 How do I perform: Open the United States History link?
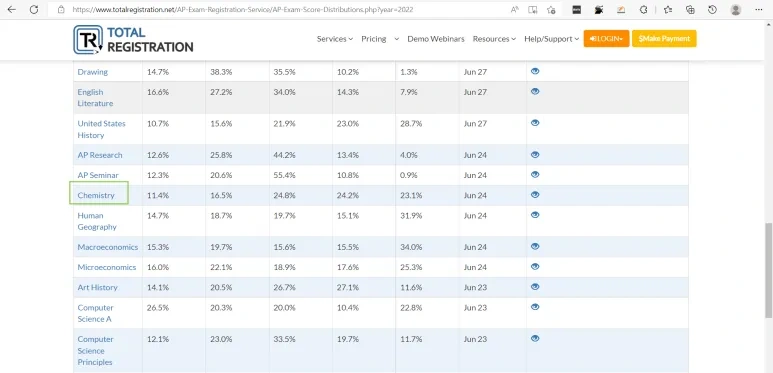coord(101,129)
